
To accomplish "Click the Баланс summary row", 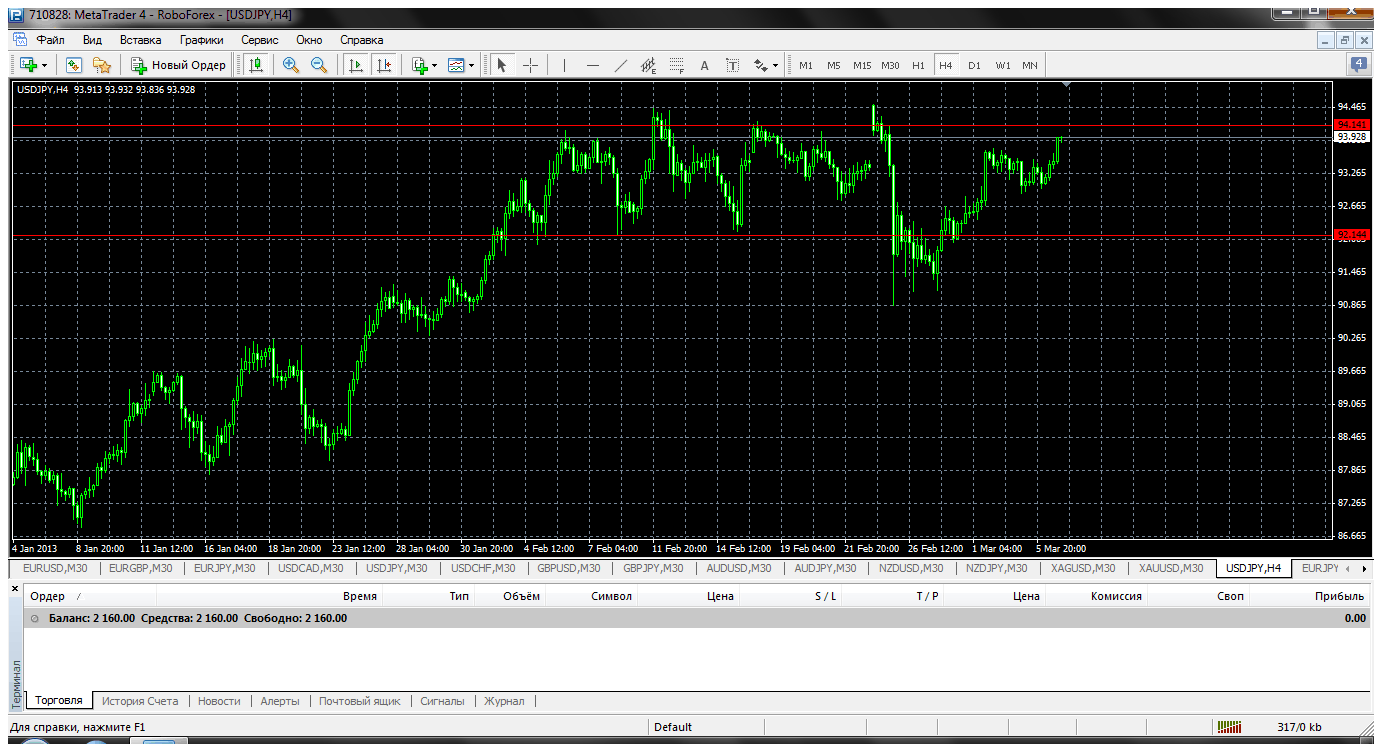I will [695, 618].
